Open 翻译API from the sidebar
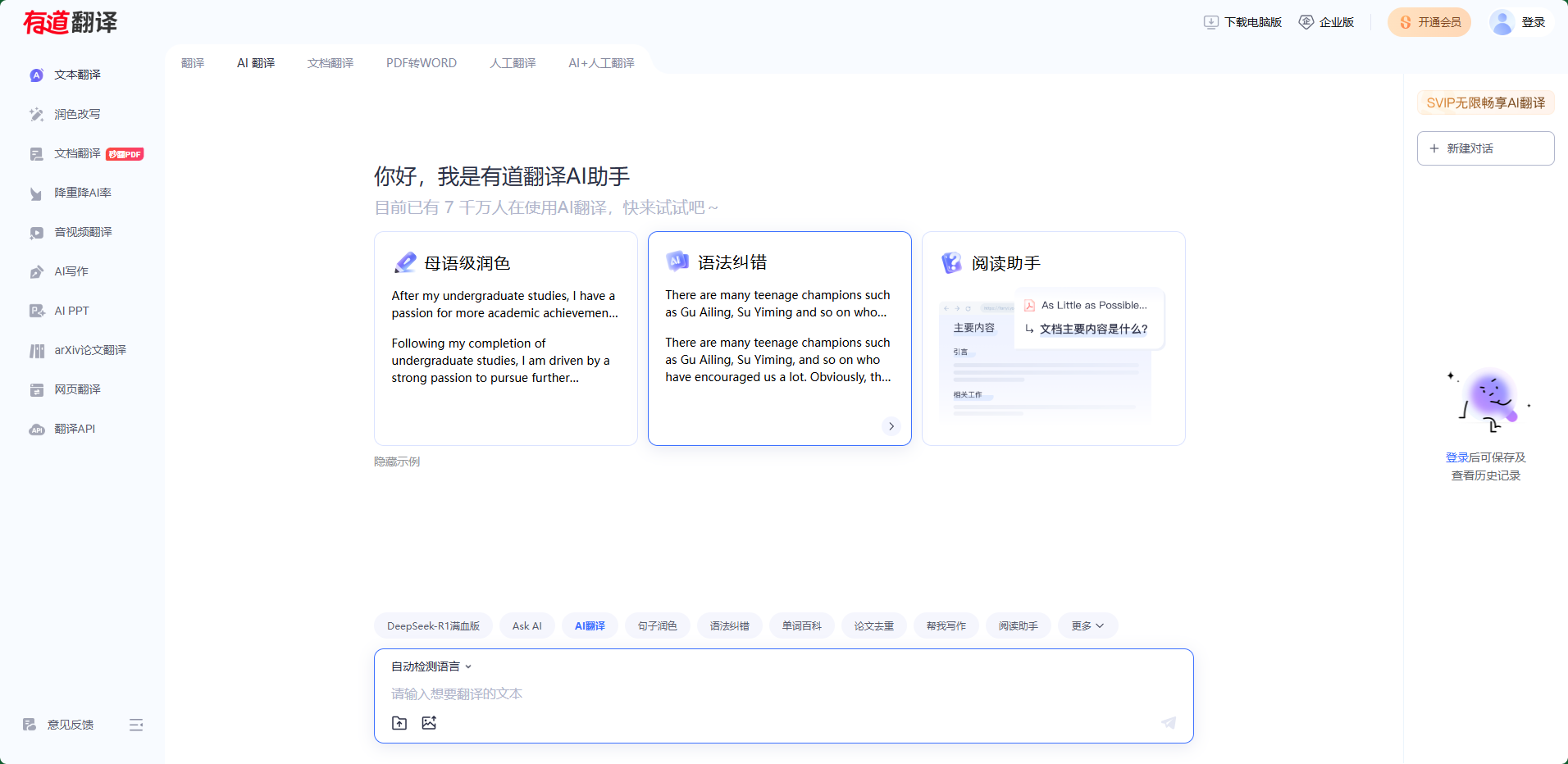1568x764 pixels. pos(75,429)
